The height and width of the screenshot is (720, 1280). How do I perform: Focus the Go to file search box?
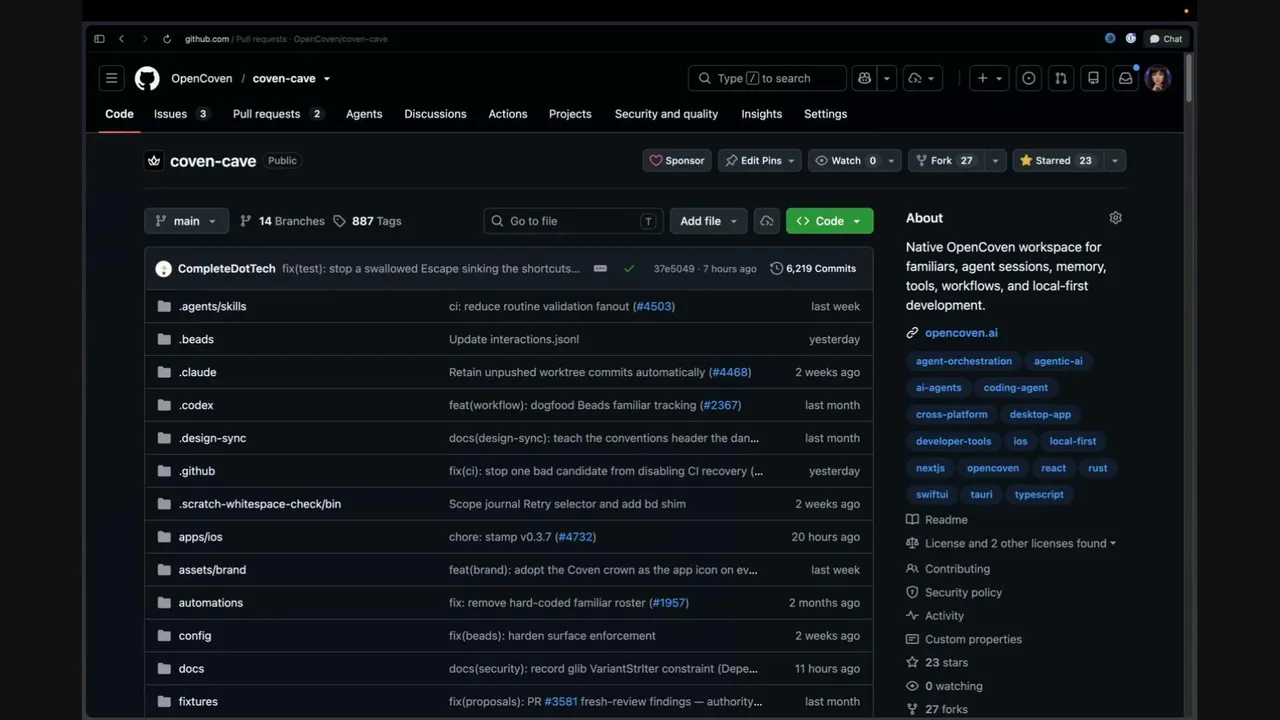tap(573, 221)
